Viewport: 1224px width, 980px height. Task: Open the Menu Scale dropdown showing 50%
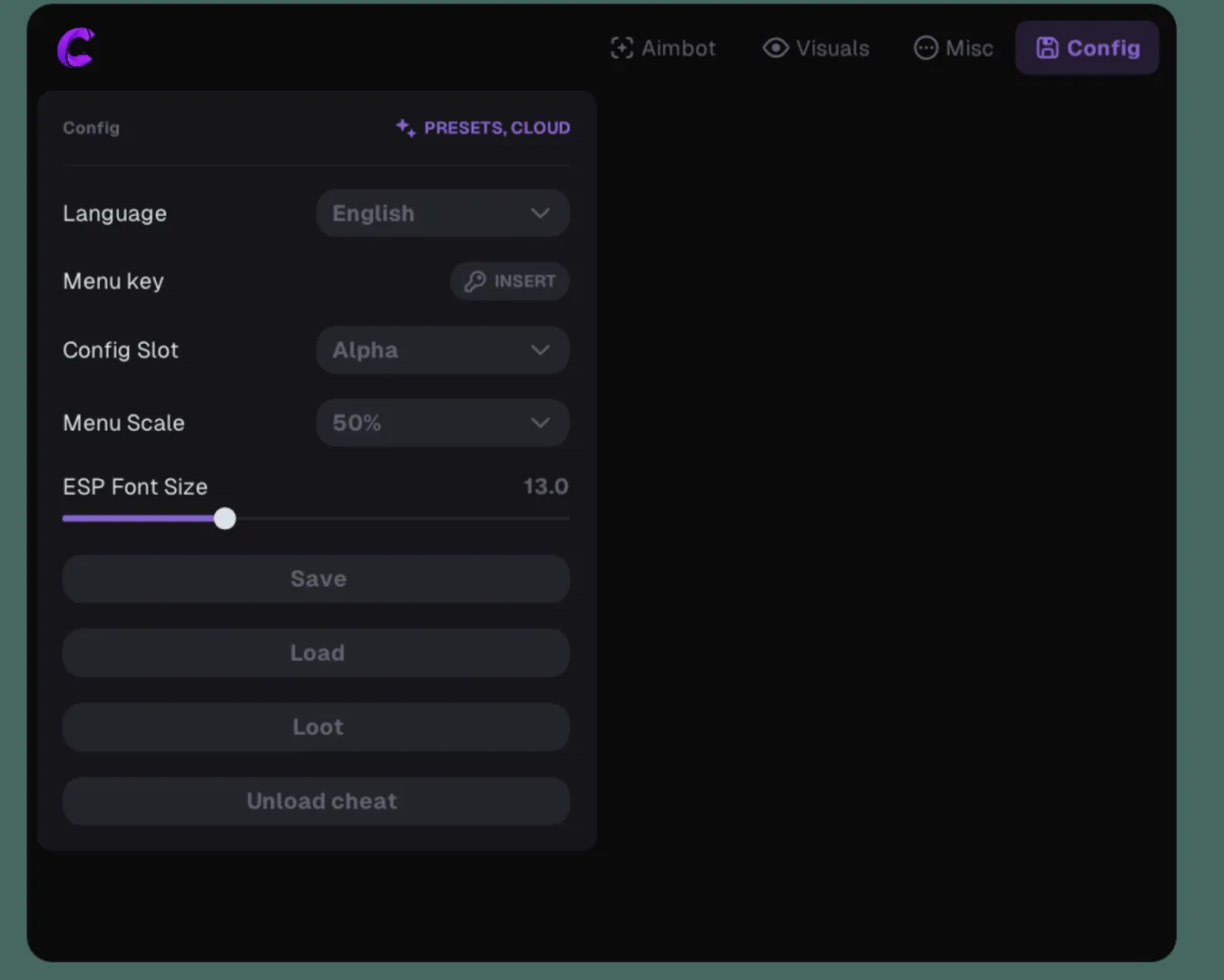click(x=442, y=423)
